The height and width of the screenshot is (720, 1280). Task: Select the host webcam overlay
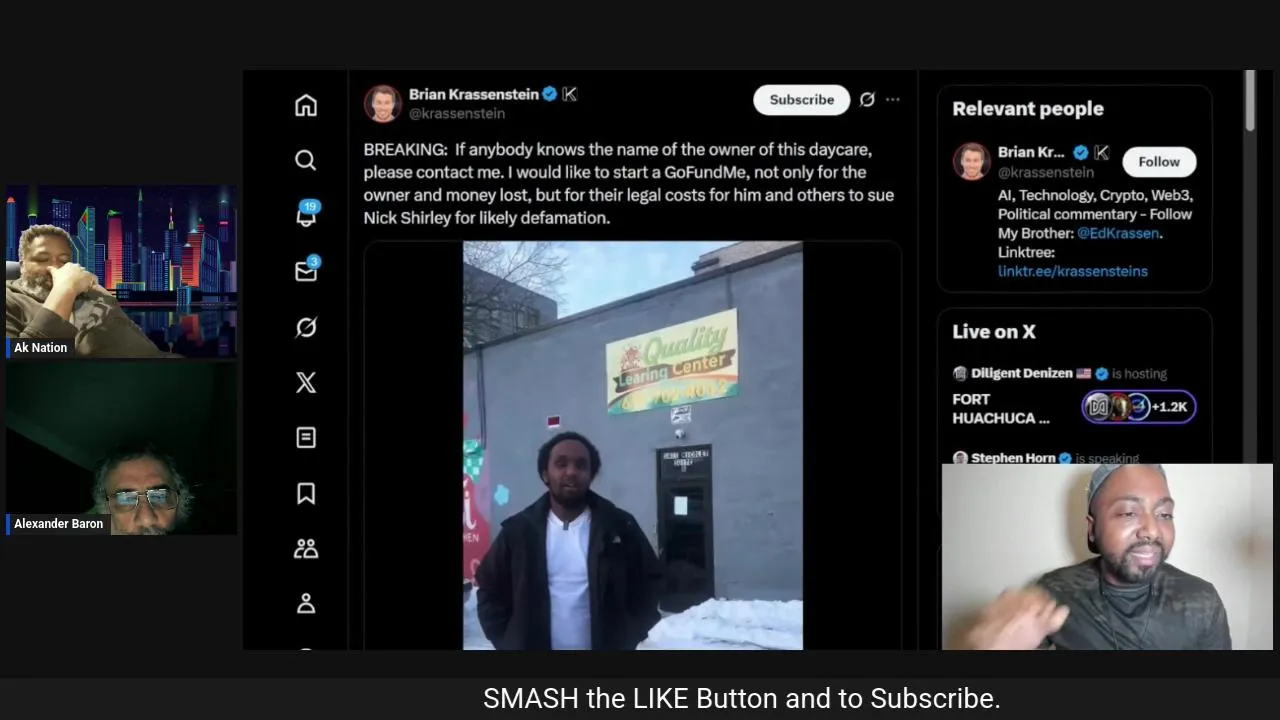tap(1107, 557)
